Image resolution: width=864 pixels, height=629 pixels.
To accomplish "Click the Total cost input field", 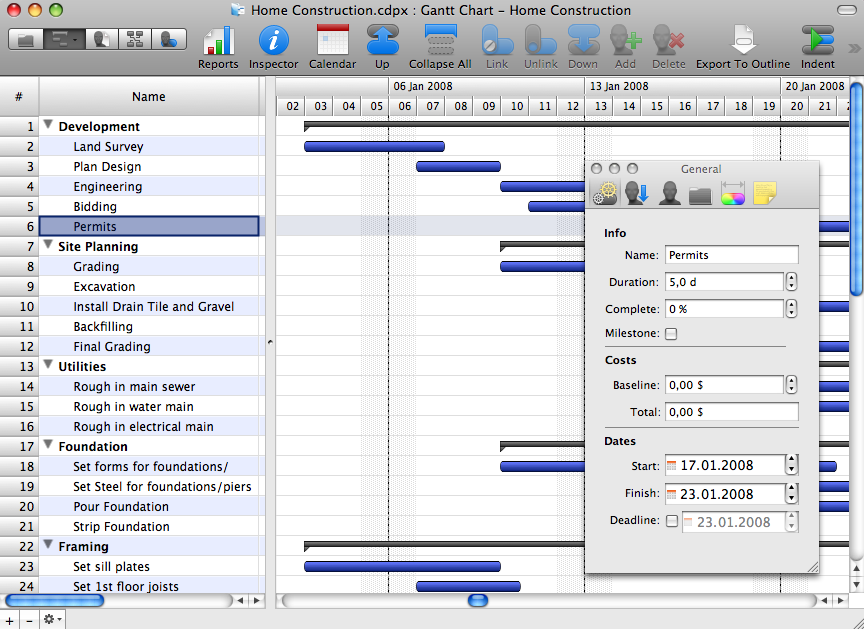I will point(731,412).
